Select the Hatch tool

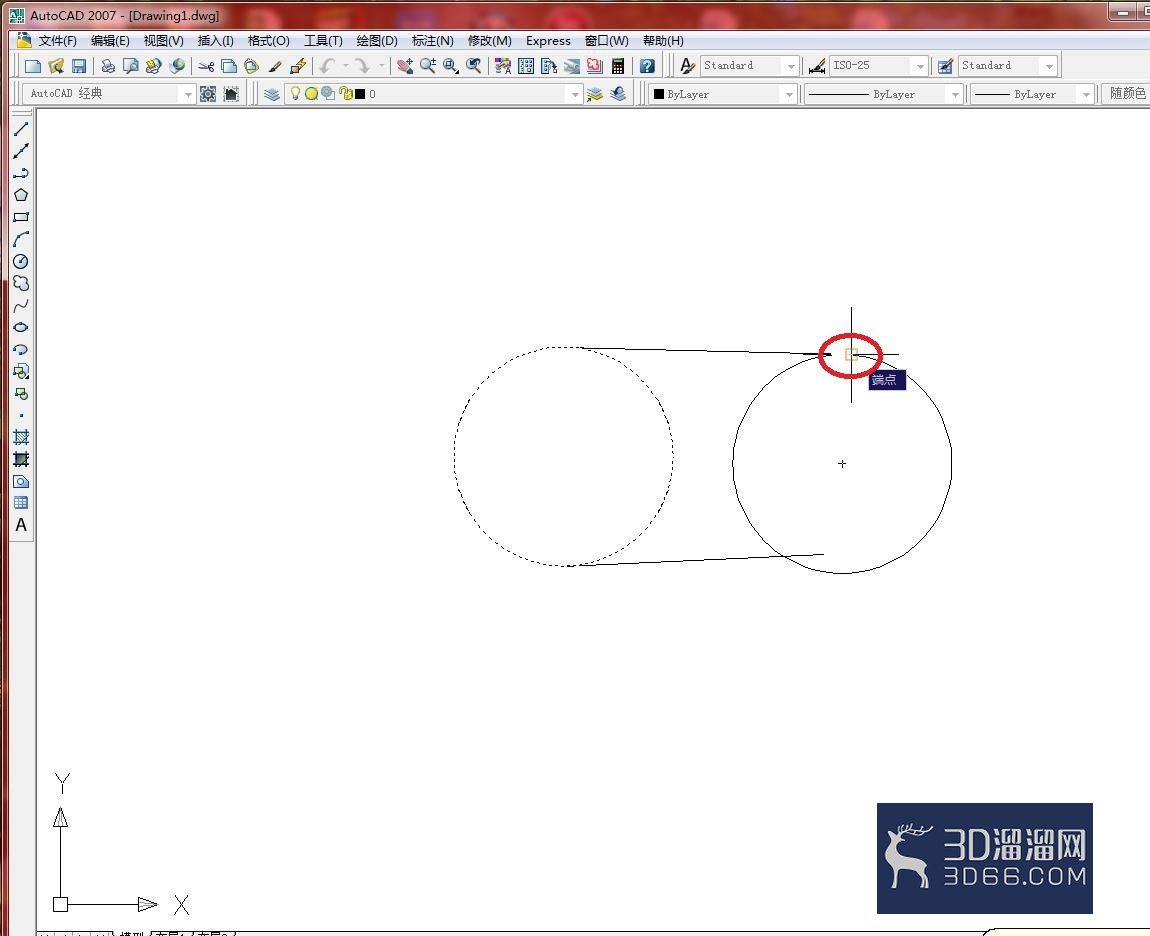click(21, 438)
